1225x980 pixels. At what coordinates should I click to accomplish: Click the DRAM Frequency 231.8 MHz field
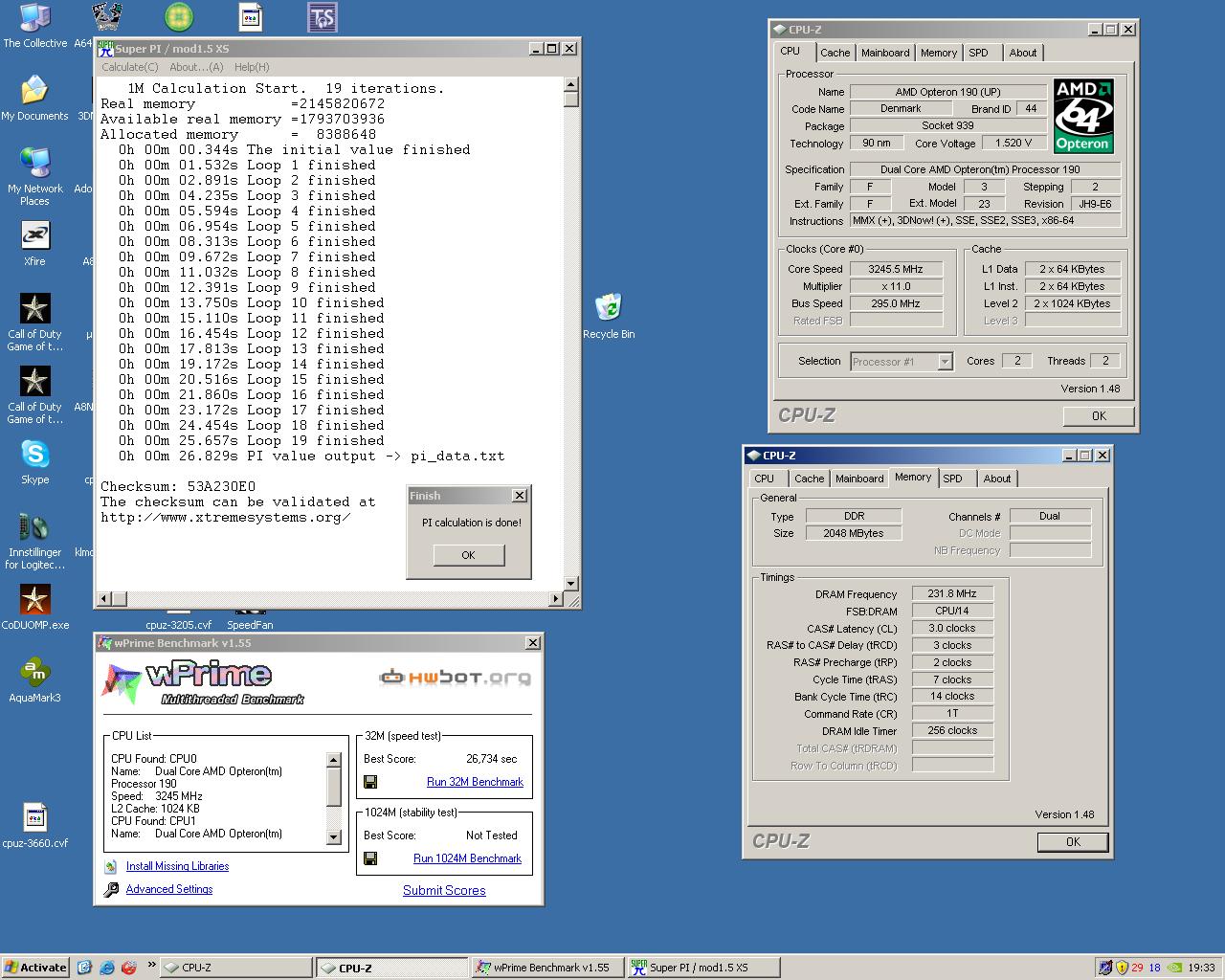point(952,594)
